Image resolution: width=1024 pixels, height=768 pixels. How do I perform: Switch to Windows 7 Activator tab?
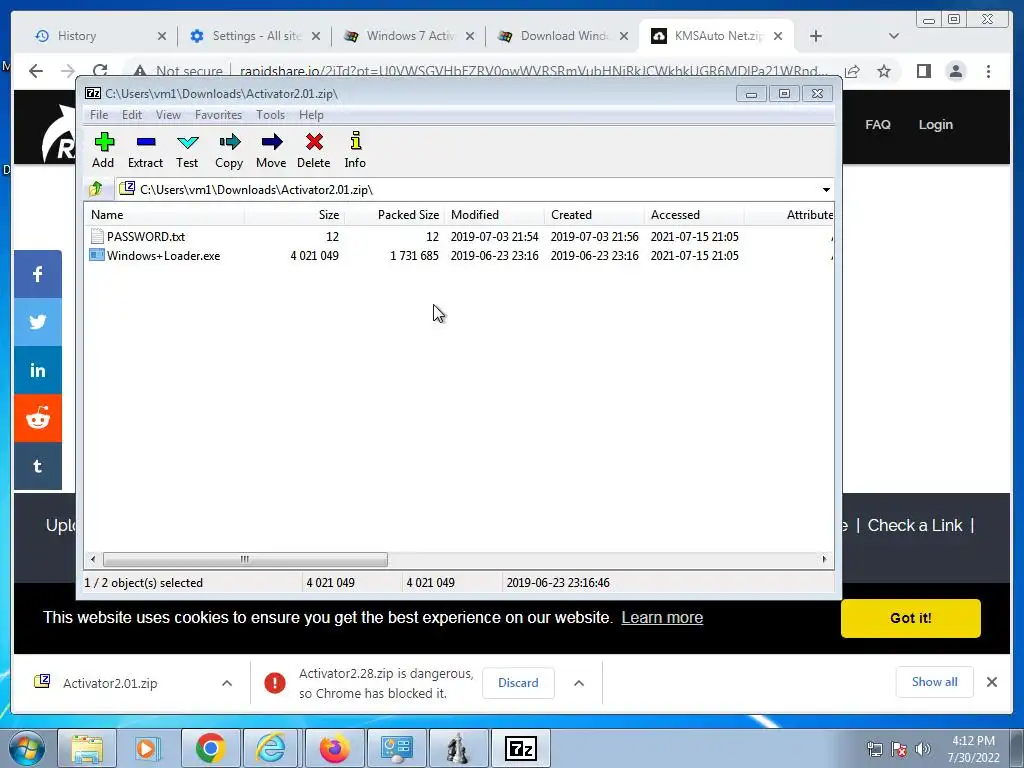410,36
